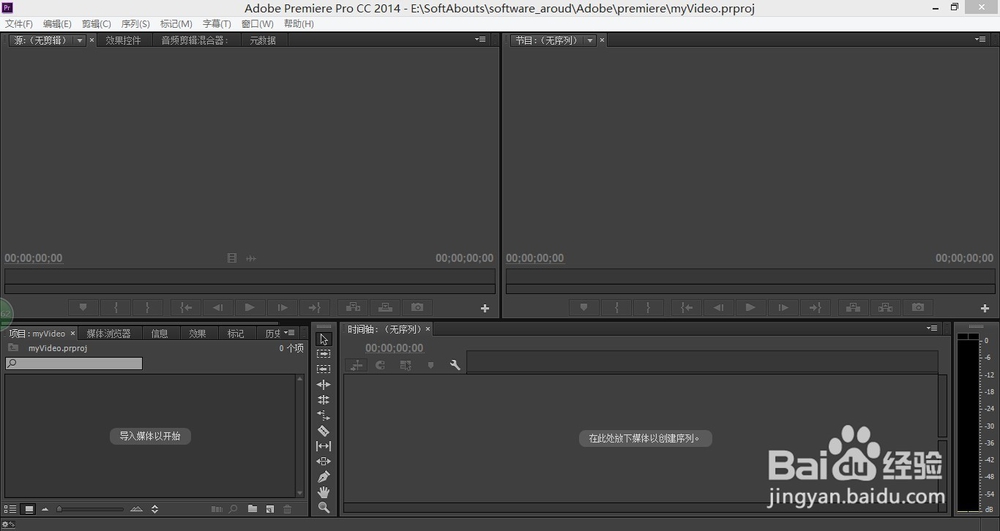The image size is (1000, 531).
Task: Step back one frame in source monitor
Action: pyautogui.click(x=217, y=307)
